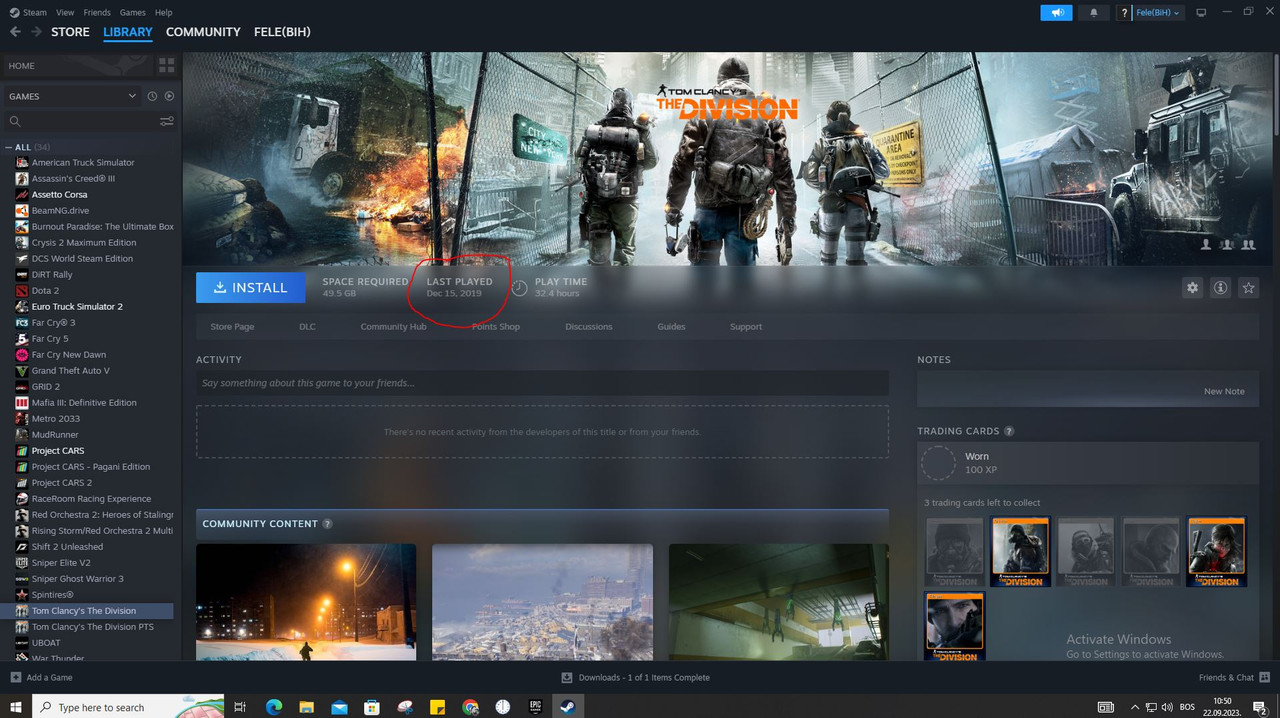Open the Points Shop link
Screen dimensions: 1280x718
click(x=496, y=327)
